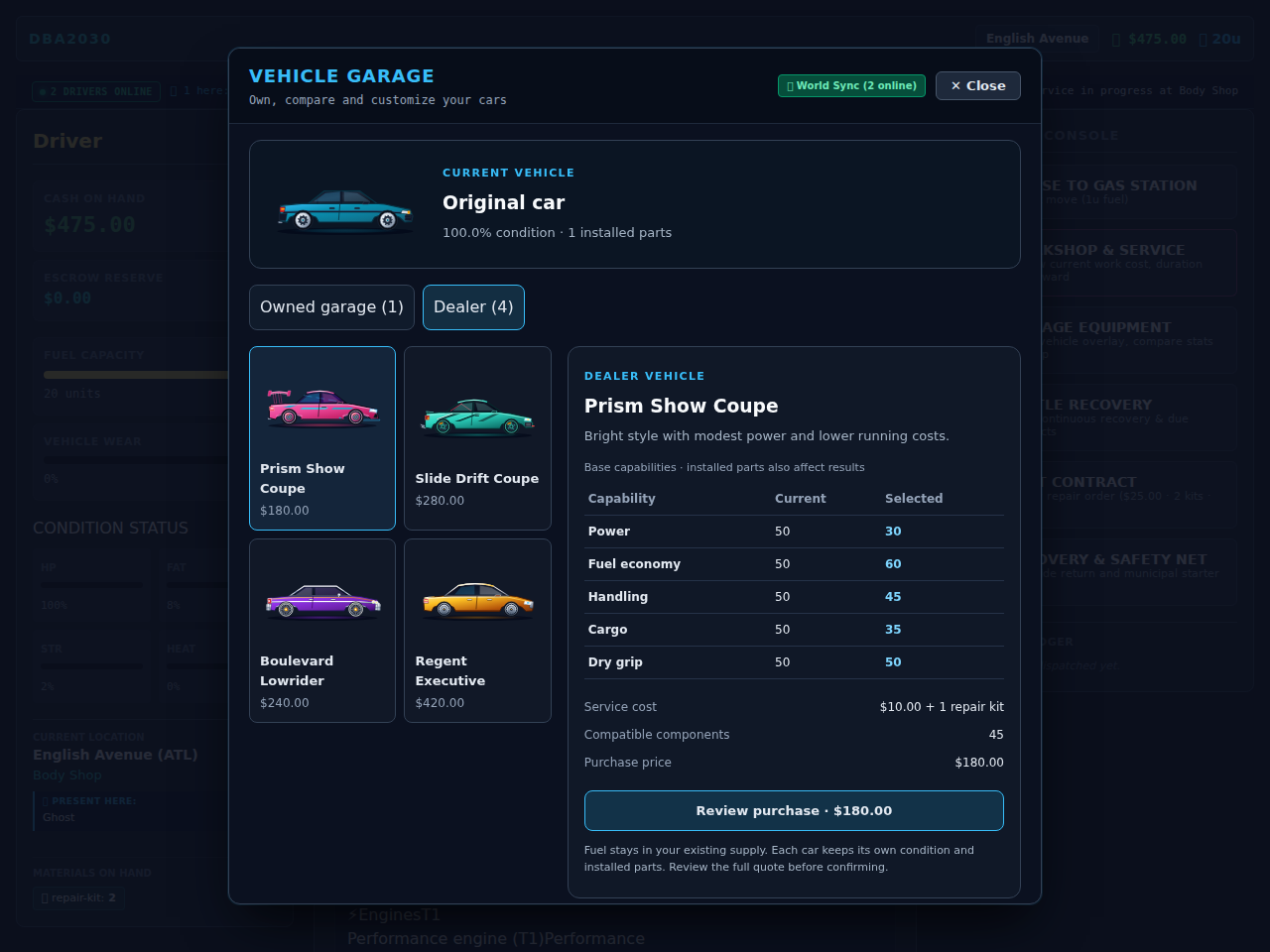Click the pink Prism Show Coupe car image
Image resolution: width=1270 pixels, height=952 pixels.
(322, 408)
